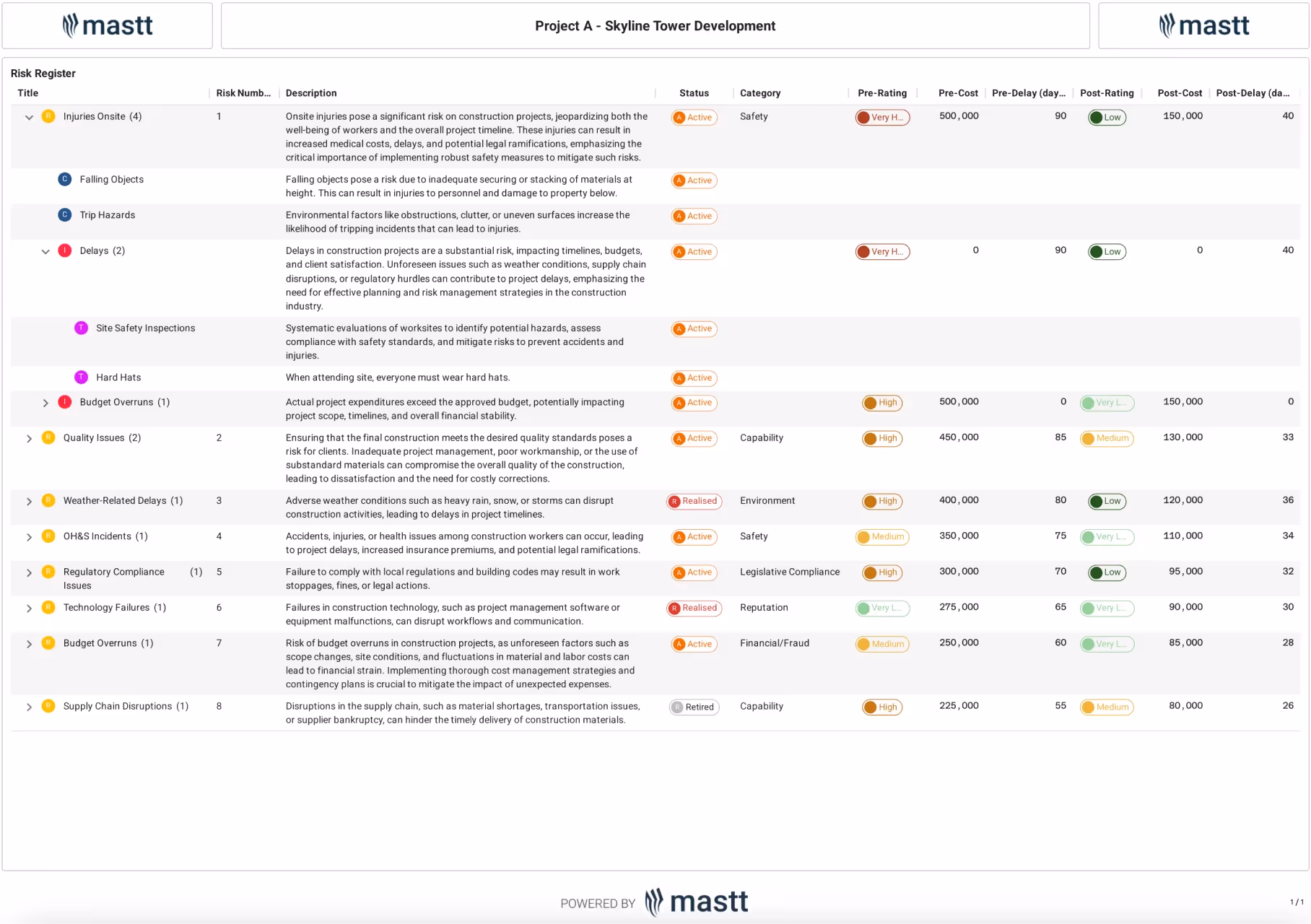Toggle the Retired status on Supply Chain Disruptions
The height and width of the screenshot is (924, 1311).
pos(693,707)
